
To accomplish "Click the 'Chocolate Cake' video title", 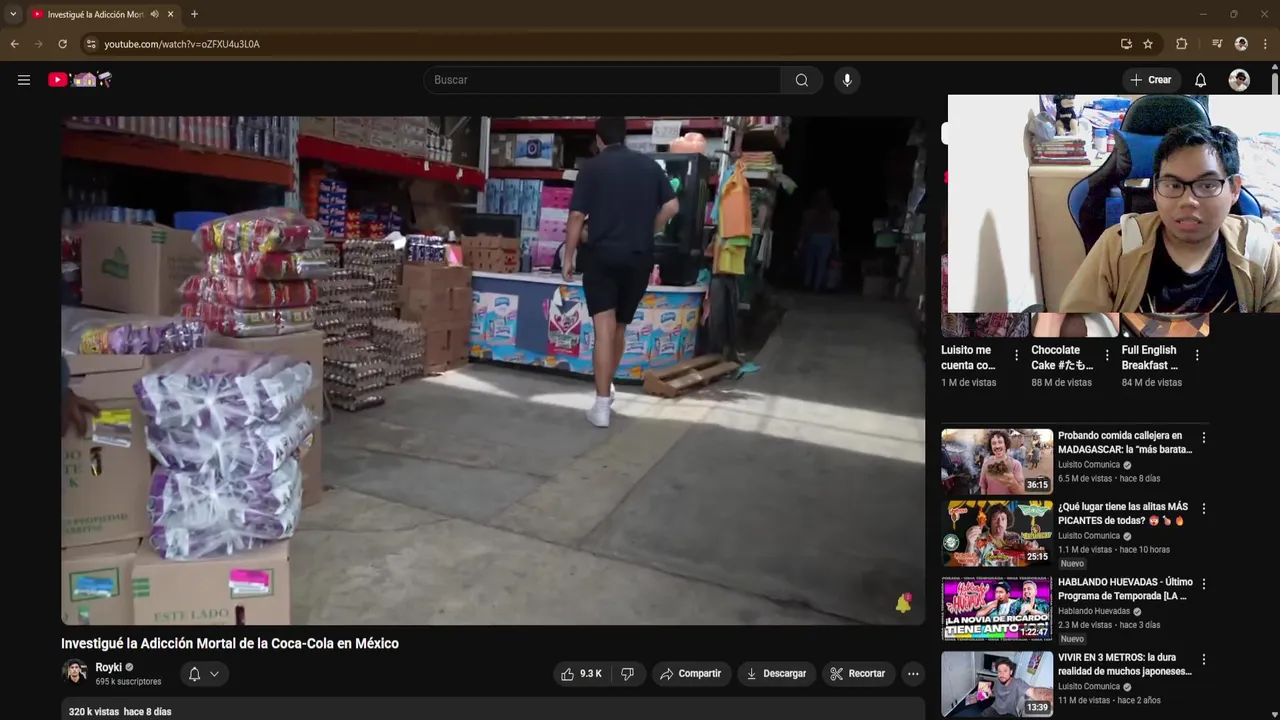I will [1062, 358].
